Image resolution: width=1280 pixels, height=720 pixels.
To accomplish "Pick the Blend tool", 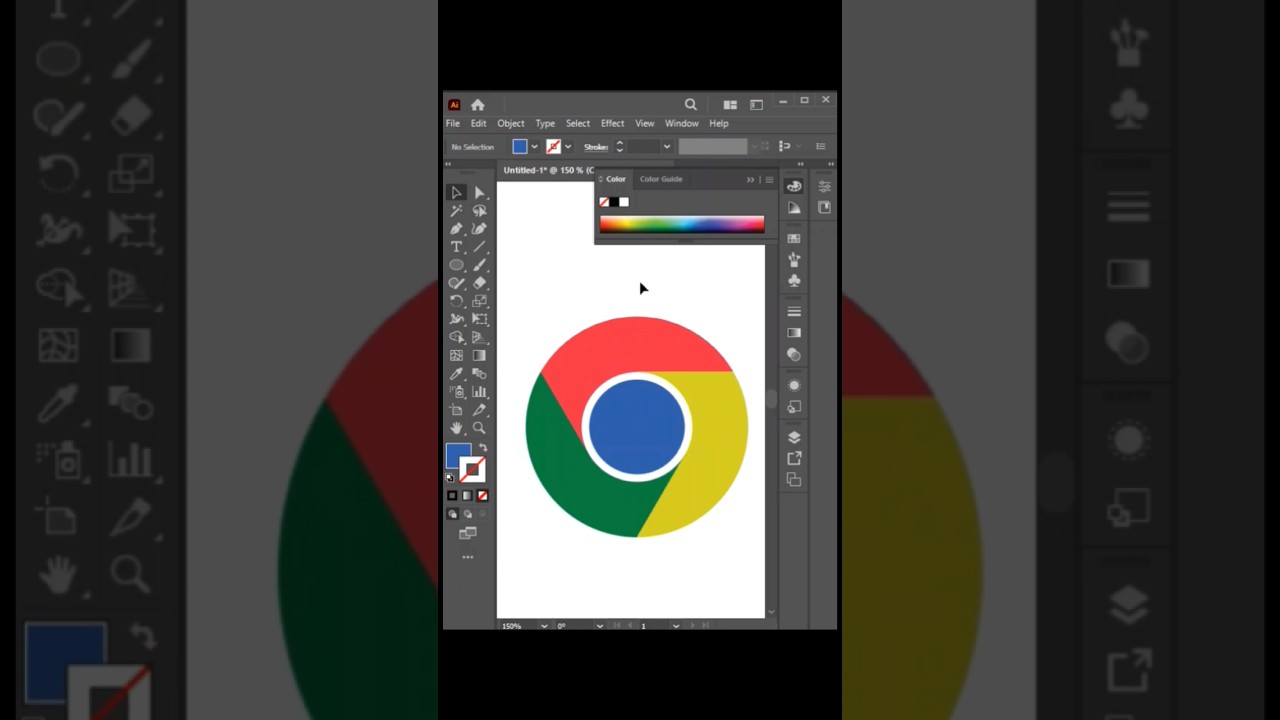I will (479, 374).
